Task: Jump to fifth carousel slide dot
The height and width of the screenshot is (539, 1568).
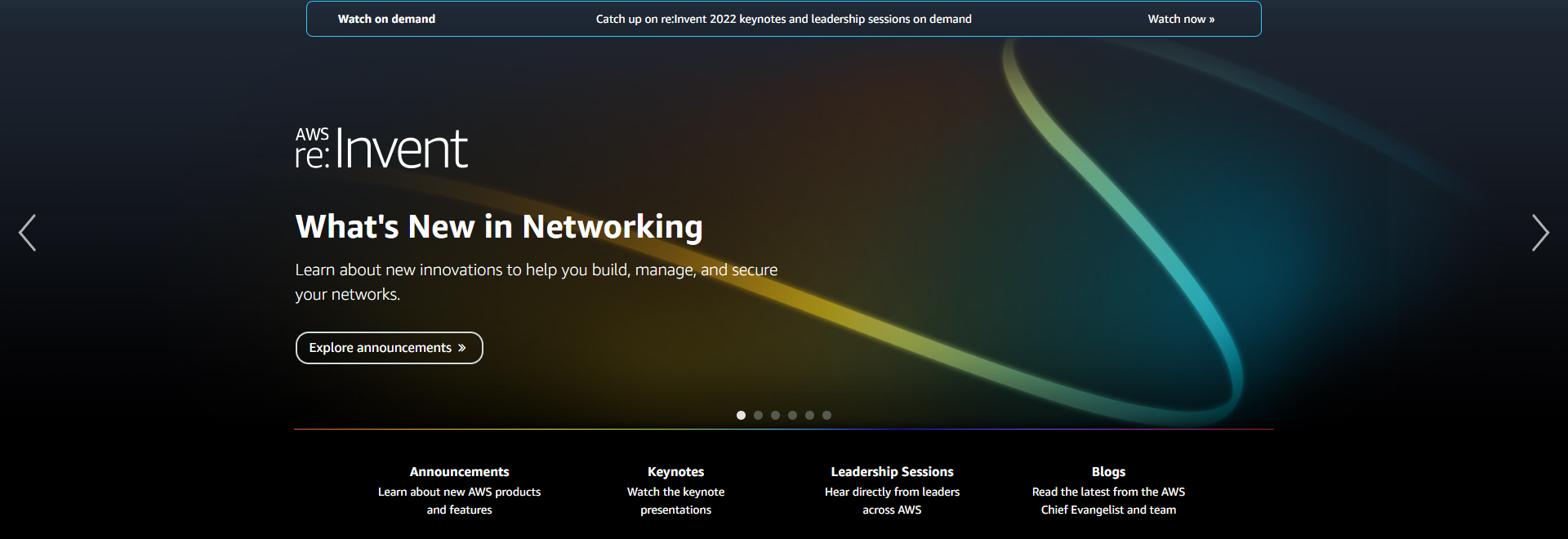Action: (x=809, y=415)
